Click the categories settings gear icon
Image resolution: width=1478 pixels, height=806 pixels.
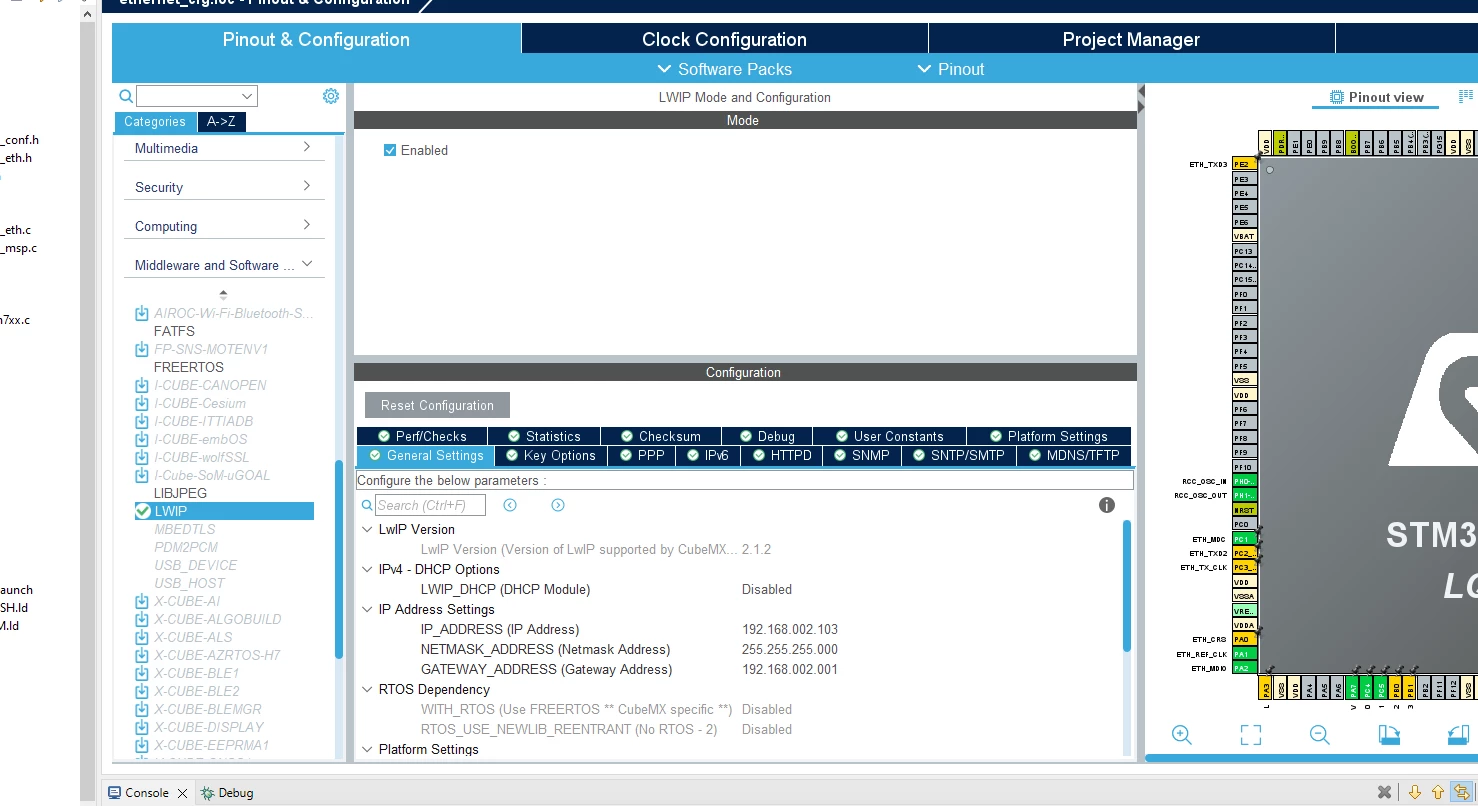(331, 96)
